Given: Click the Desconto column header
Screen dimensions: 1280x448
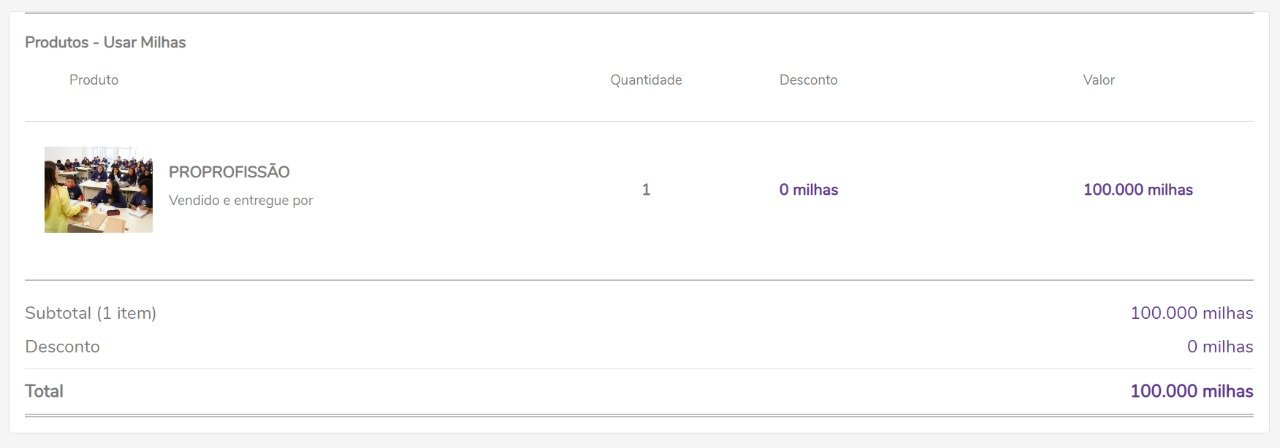Looking at the screenshot, I should coord(808,80).
